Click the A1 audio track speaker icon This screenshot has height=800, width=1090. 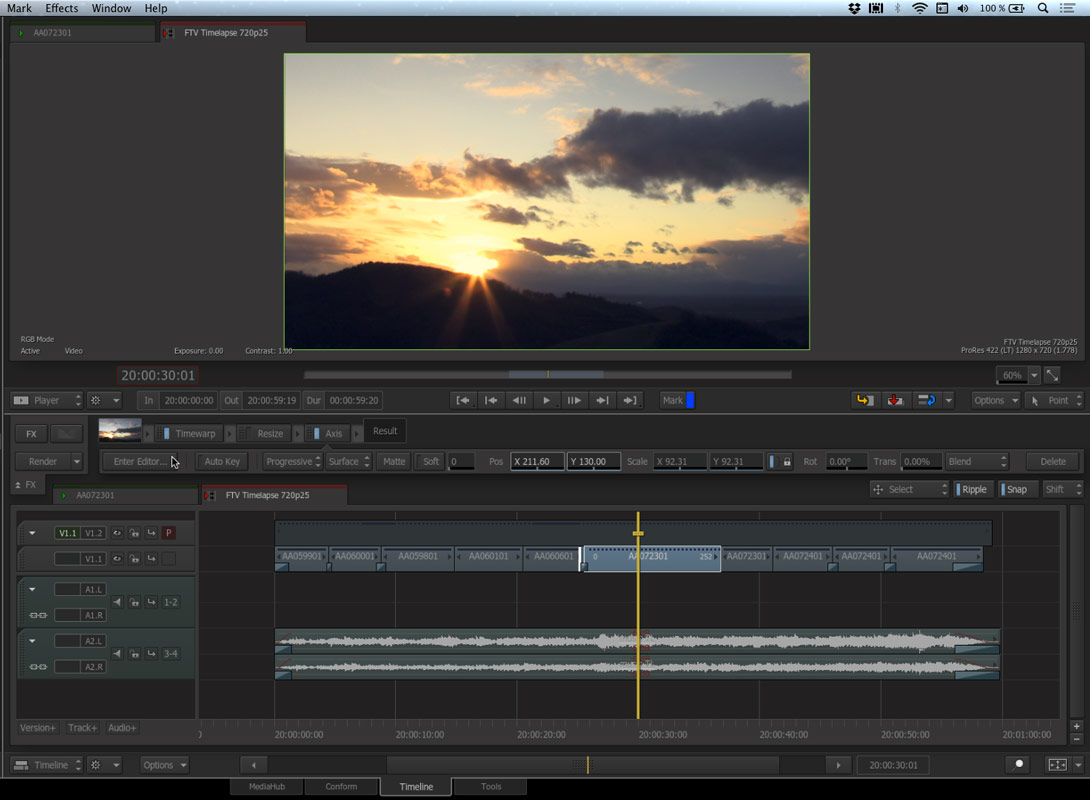click(x=117, y=602)
